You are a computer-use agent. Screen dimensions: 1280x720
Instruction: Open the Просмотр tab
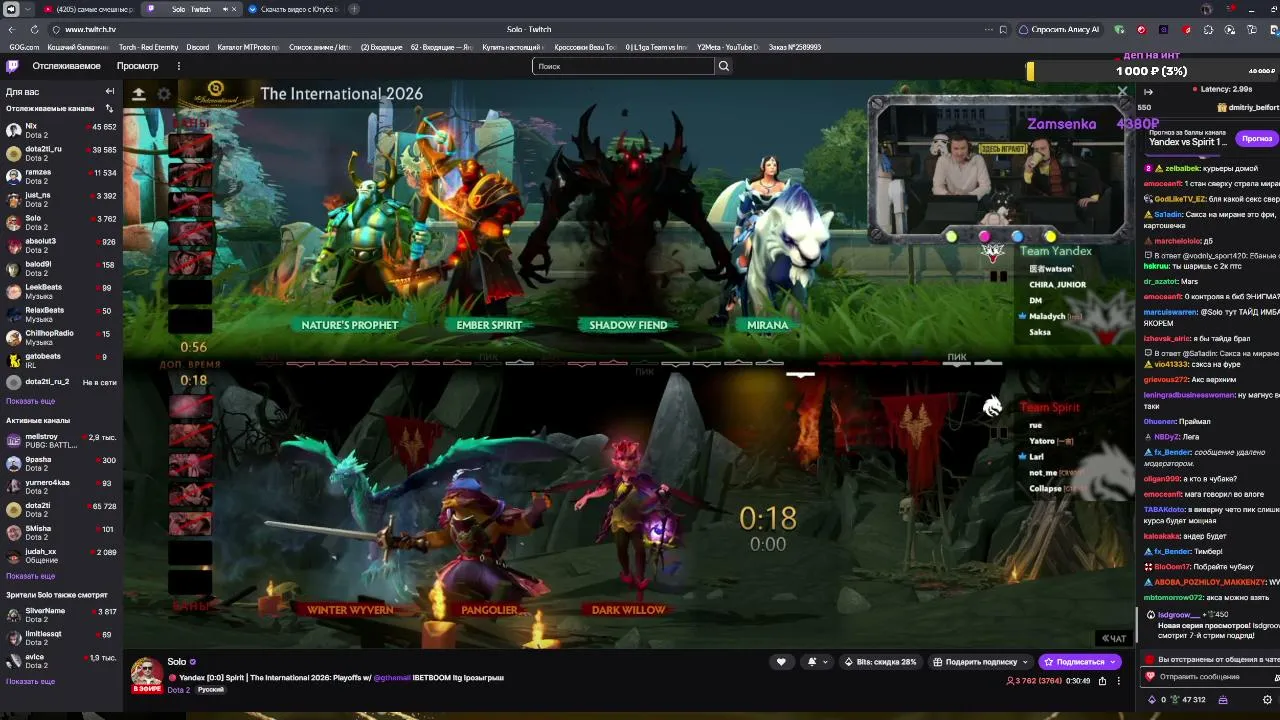point(138,66)
